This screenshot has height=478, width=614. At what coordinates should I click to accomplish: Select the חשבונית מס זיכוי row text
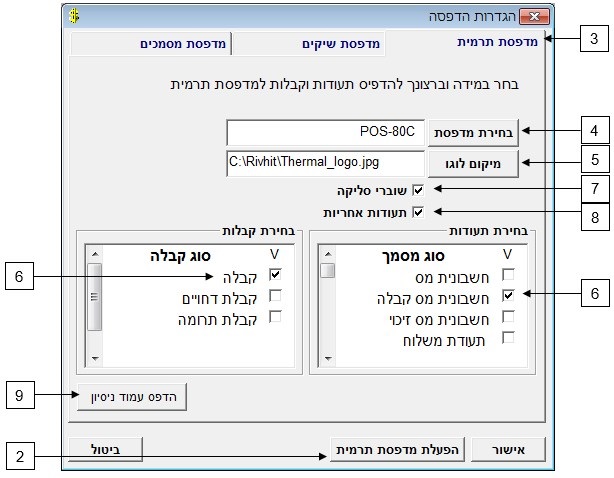[439, 320]
